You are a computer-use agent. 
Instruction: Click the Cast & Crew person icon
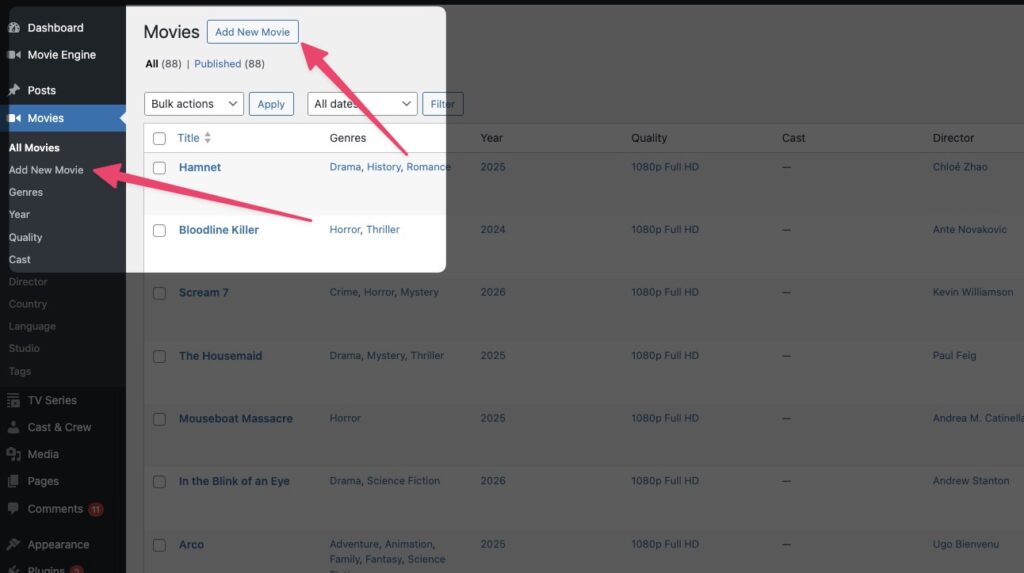pos(14,427)
